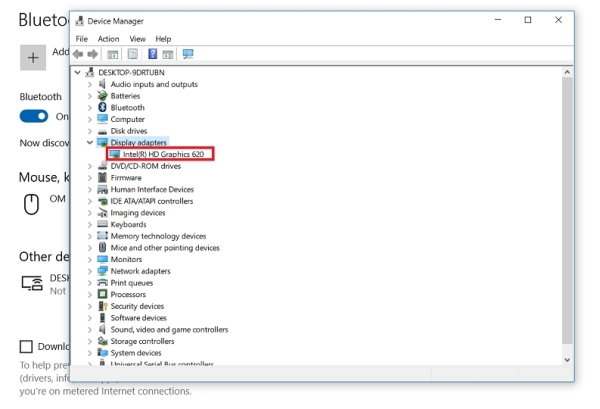Close the Device Manager window
The image size is (600, 409).
click(558, 20)
